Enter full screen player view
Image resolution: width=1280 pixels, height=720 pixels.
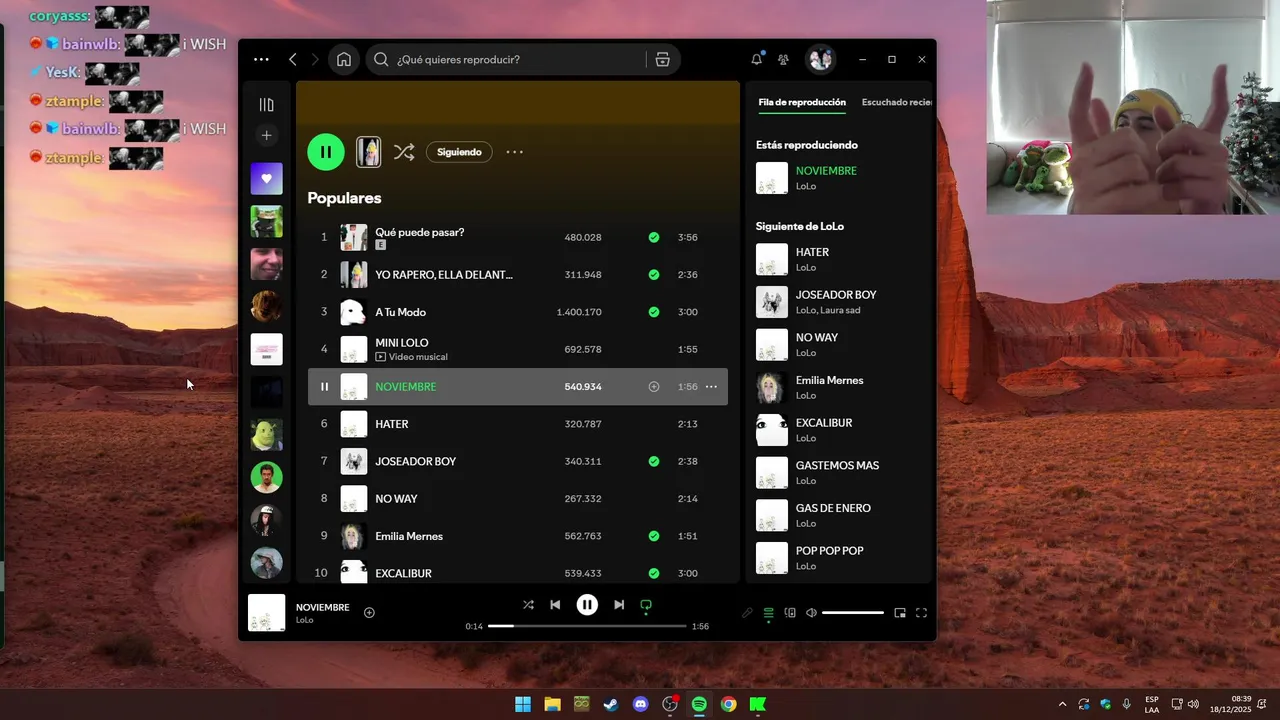[921, 613]
